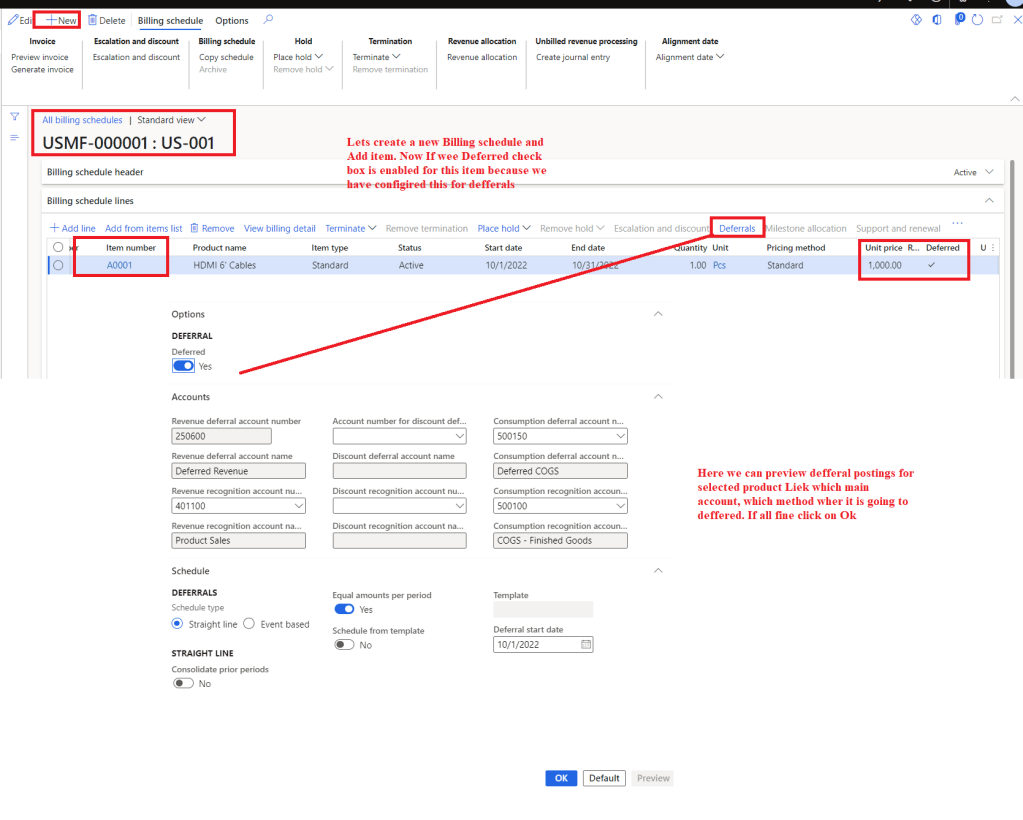Click the refresh icon in top-right corner
Screen dimensions: 1023x820
(x=977, y=20)
